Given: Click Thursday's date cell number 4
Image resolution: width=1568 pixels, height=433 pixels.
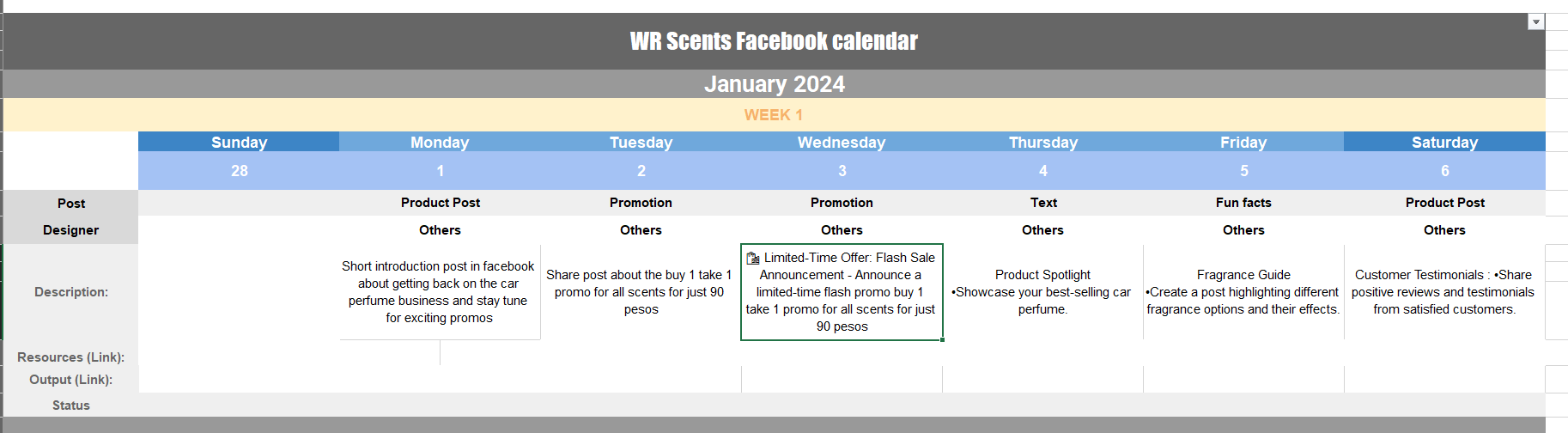Looking at the screenshot, I should coord(1042,171).
